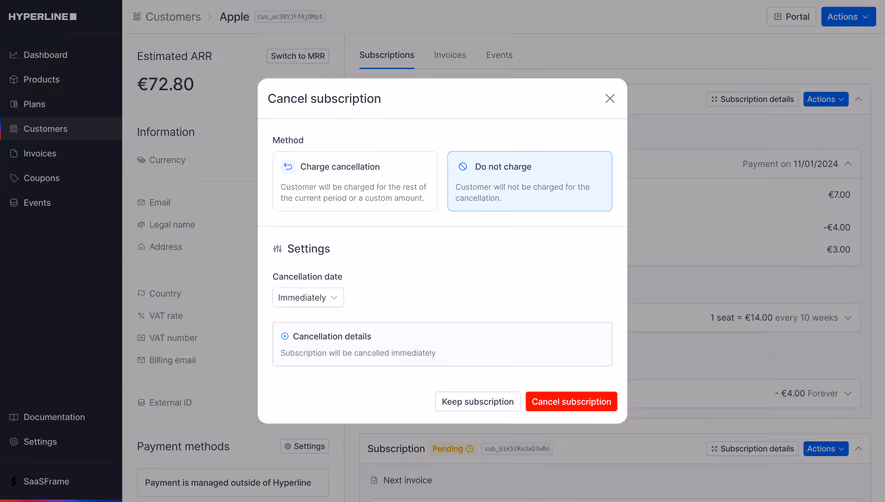This screenshot has height=502, width=885.
Task: Switch to the Invoices tab
Action: (x=450, y=55)
